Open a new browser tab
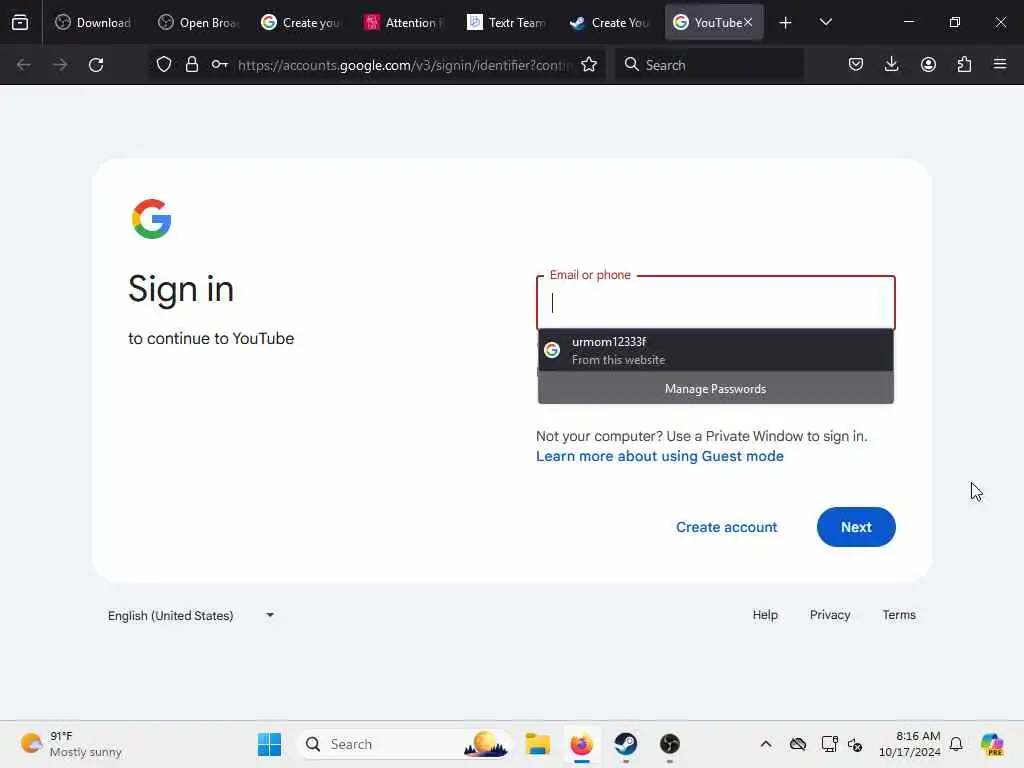 point(786,23)
